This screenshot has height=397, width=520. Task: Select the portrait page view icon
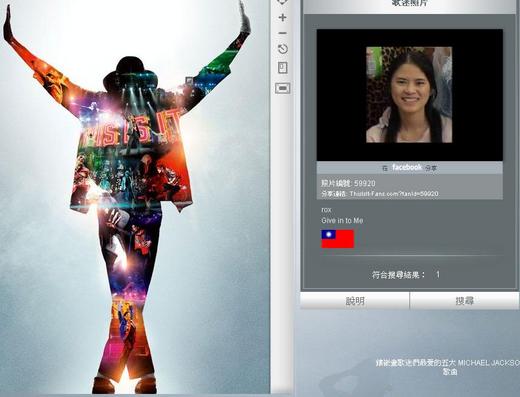(x=283, y=68)
